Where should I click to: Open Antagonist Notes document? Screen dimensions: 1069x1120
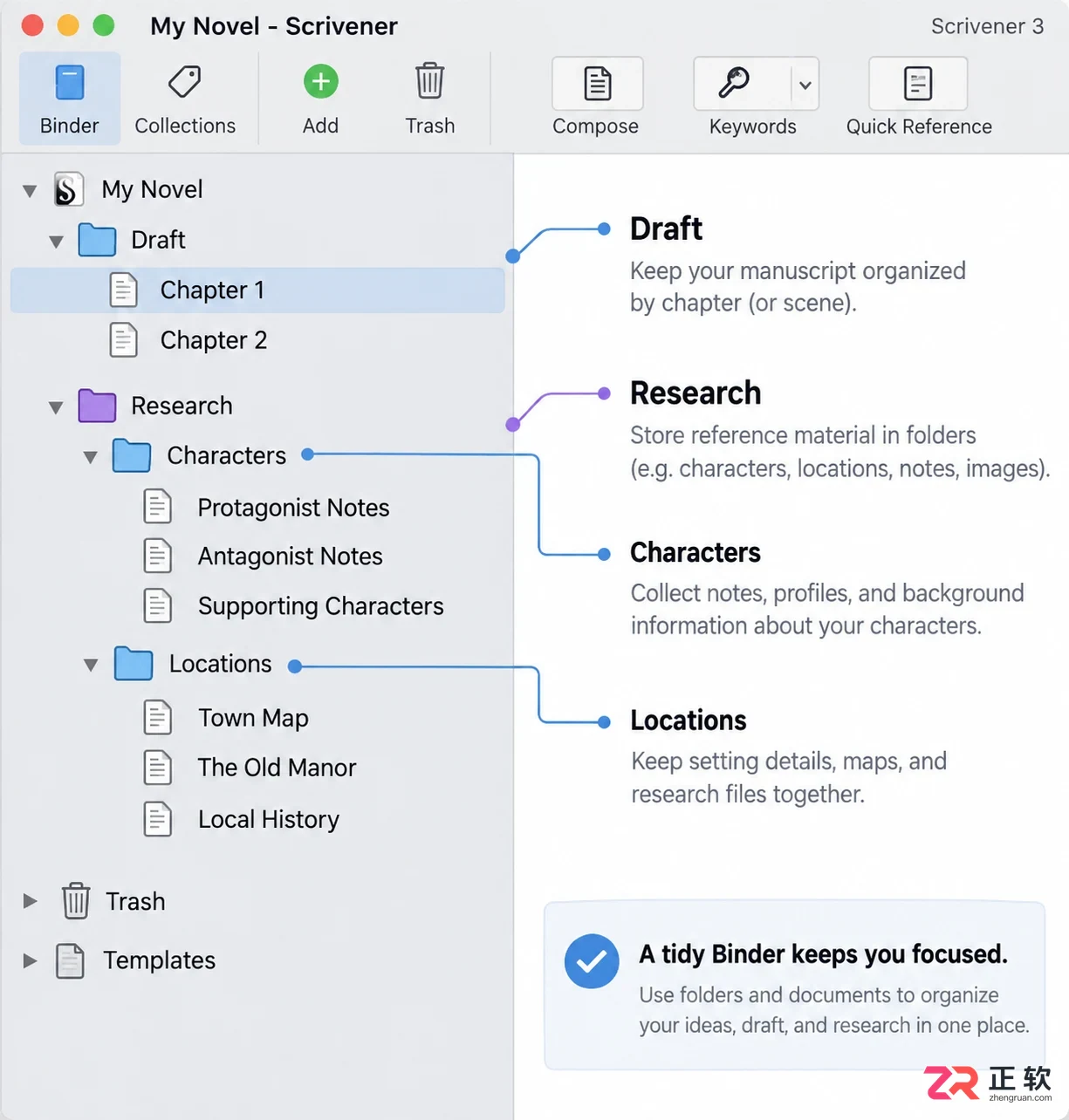point(291,557)
